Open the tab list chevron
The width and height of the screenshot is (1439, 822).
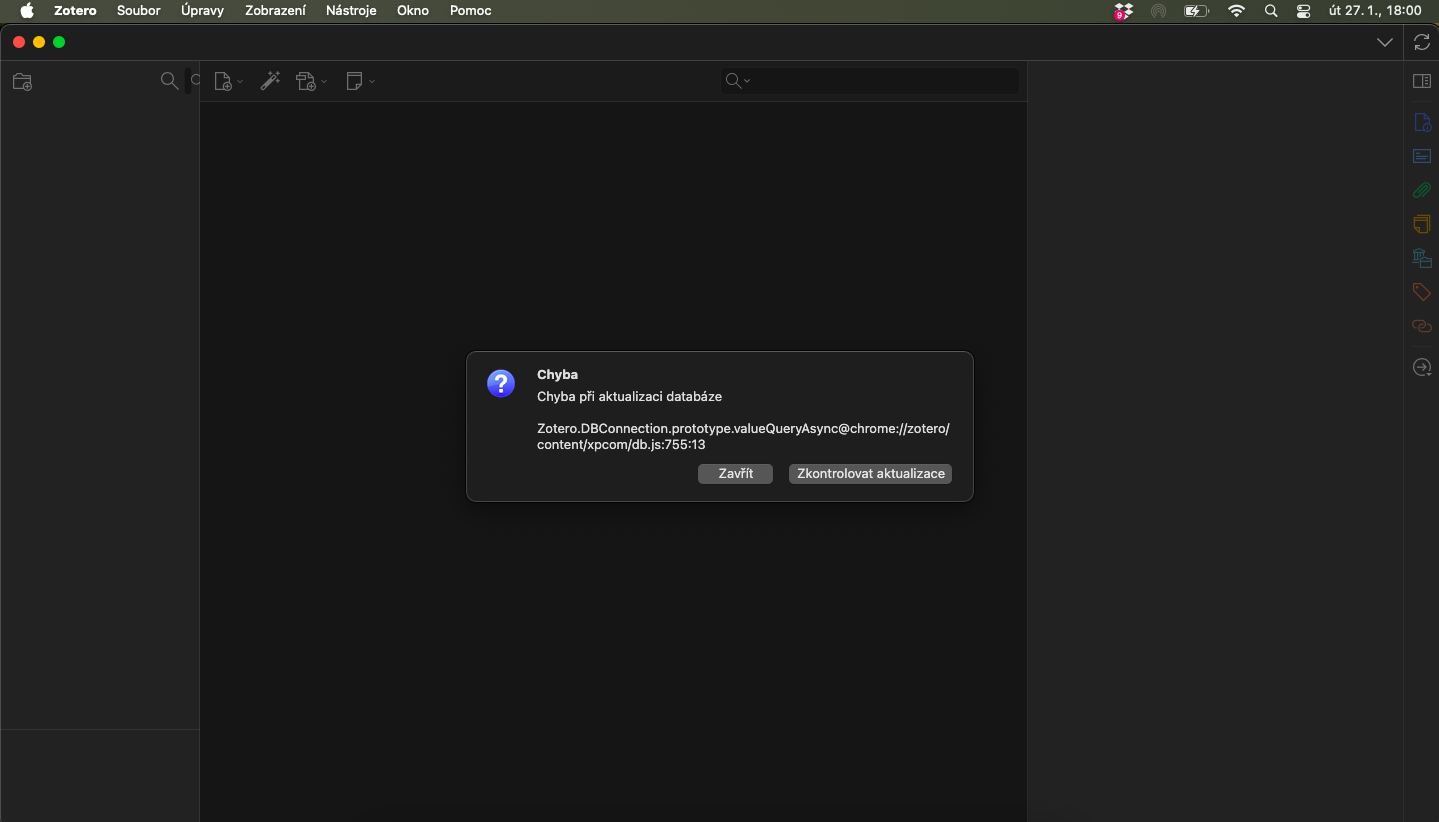(x=1385, y=42)
